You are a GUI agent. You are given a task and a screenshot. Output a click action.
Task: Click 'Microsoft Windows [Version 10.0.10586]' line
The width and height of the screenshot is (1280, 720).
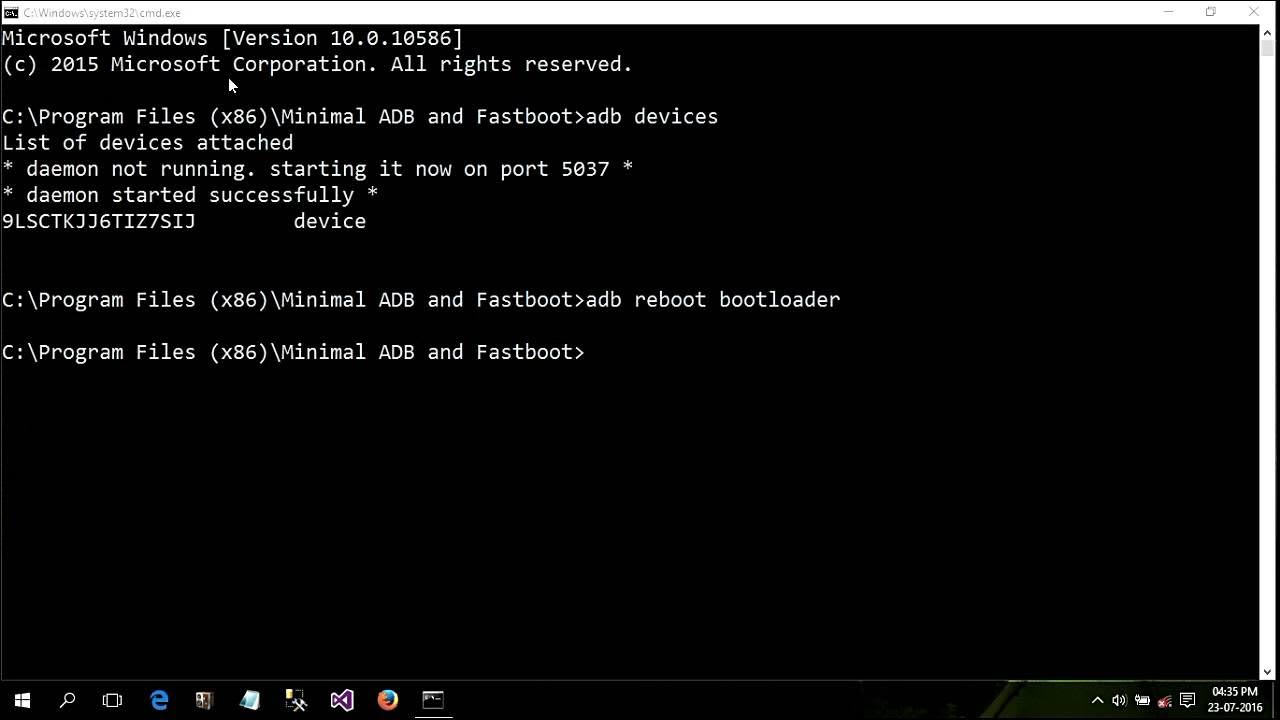pos(232,38)
